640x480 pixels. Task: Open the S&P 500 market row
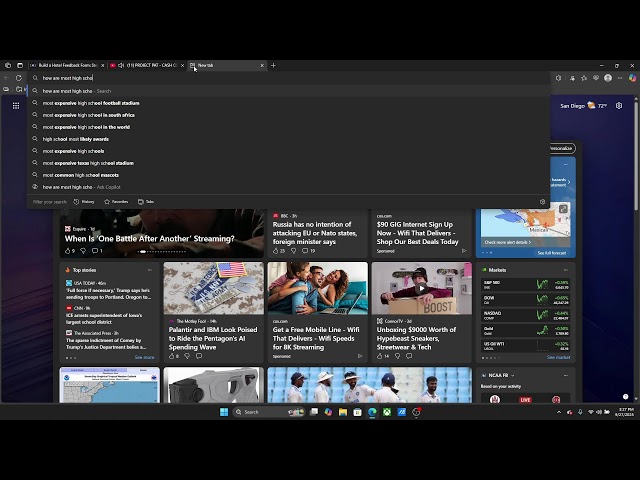click(x=526, y=284)
